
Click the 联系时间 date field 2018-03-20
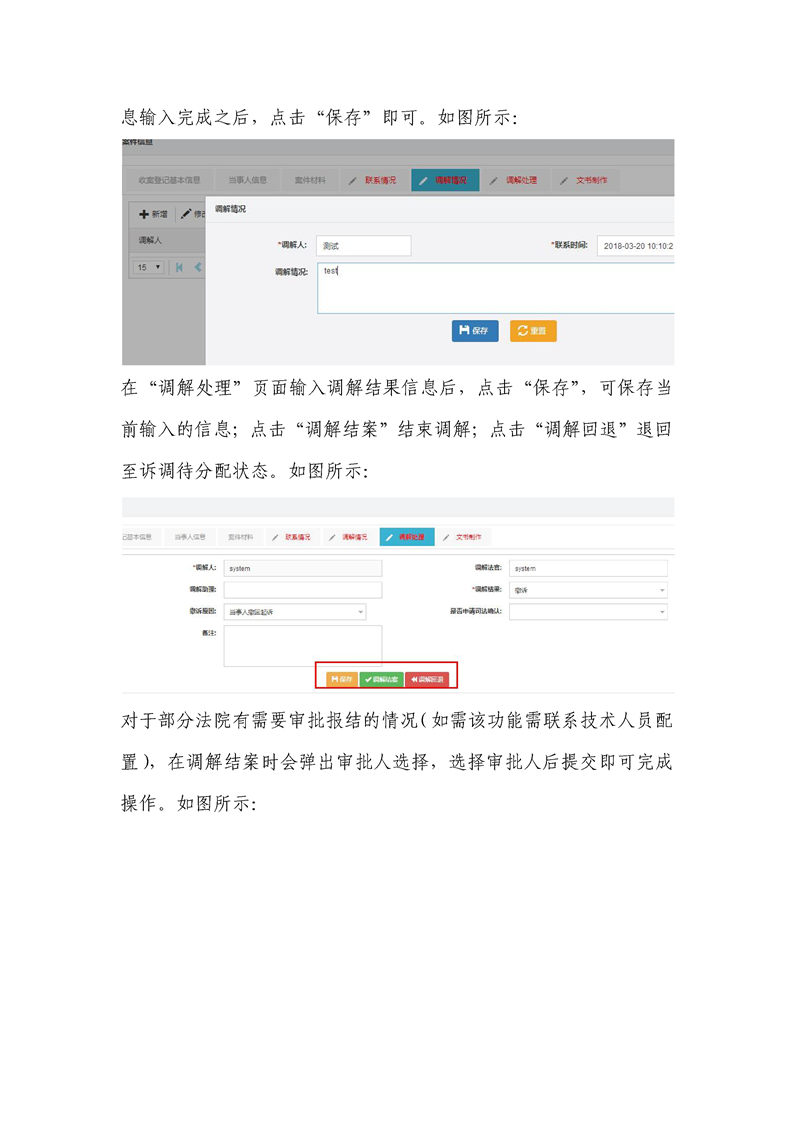[x=636, y=245]
